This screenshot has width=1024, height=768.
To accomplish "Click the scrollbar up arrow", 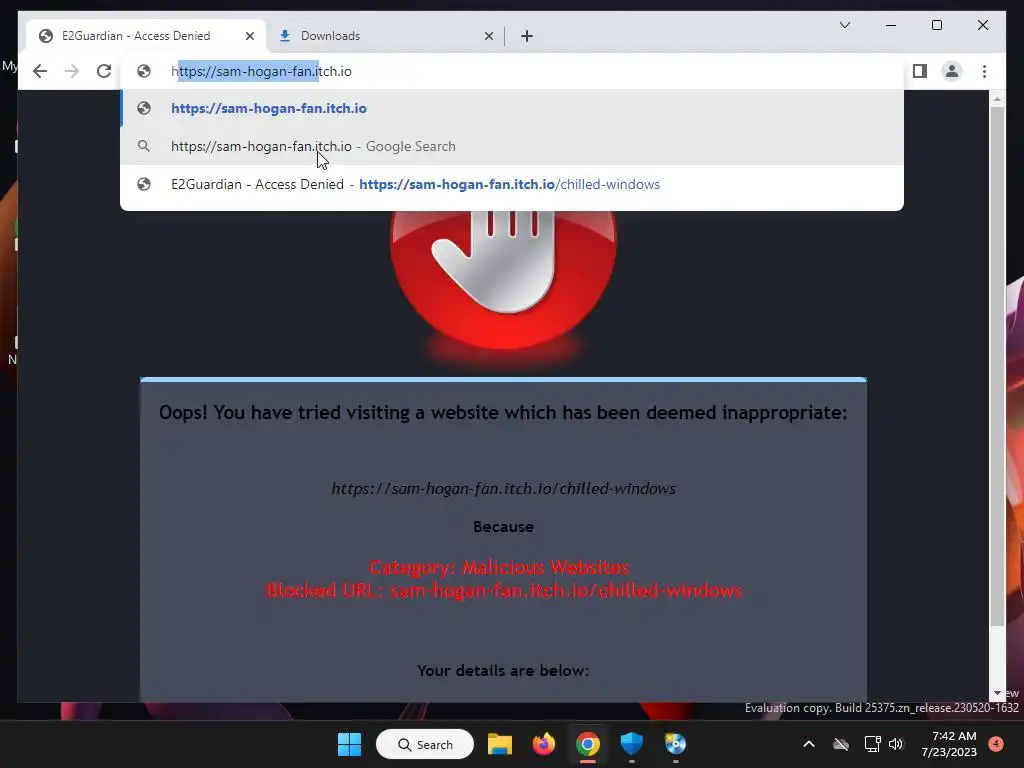I will 997,99.
